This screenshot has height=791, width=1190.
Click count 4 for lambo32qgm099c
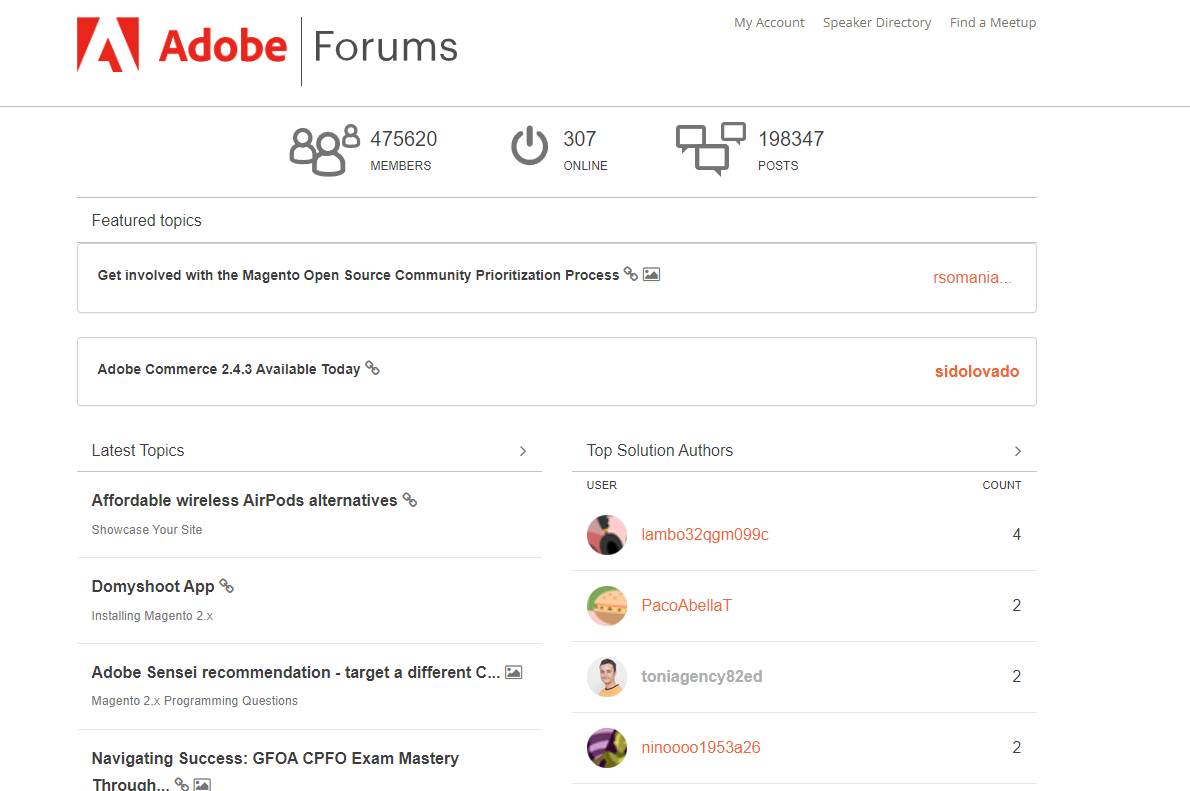coord(1016,534)
